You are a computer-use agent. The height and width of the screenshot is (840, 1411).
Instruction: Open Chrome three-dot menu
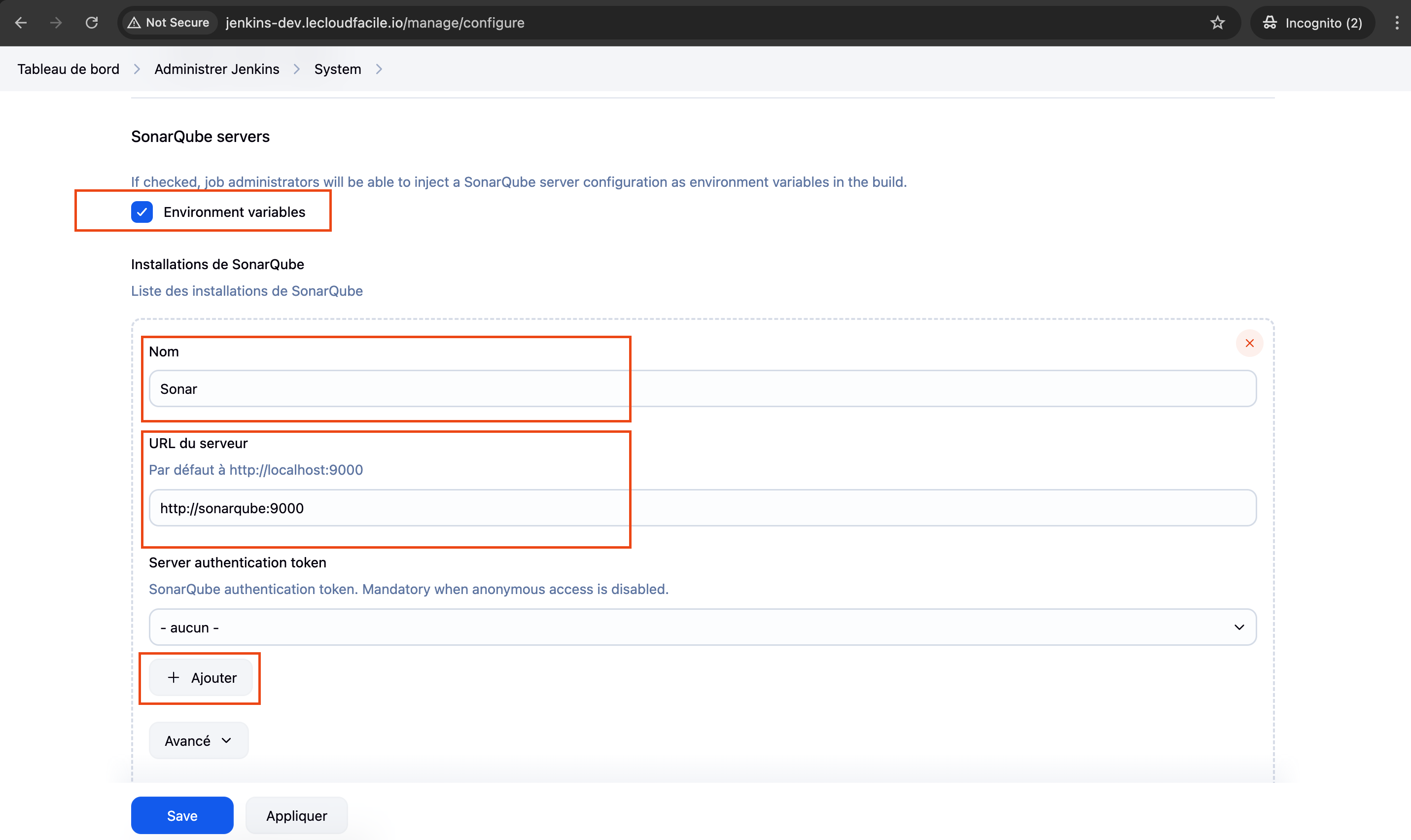click(x=1396, y=23)
